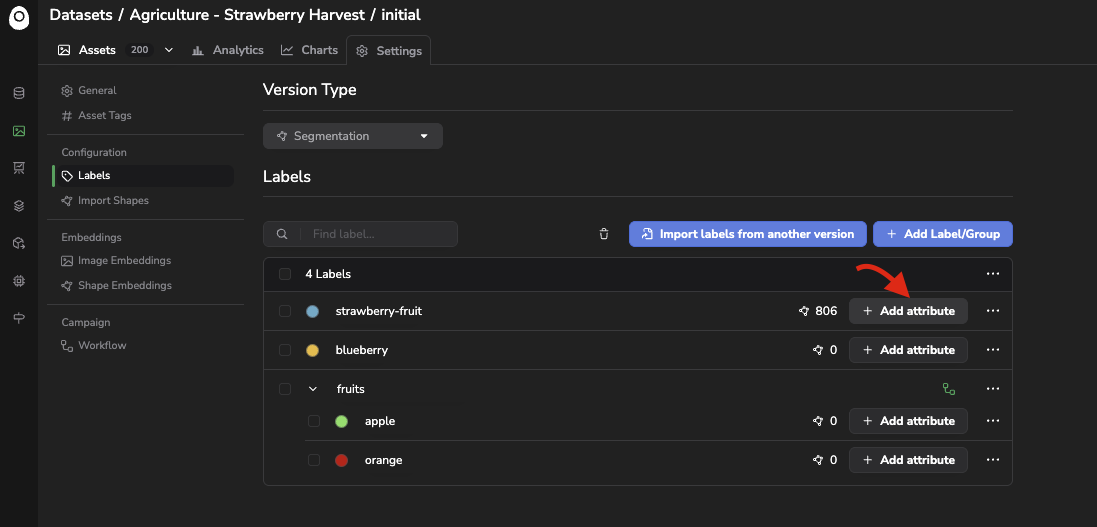The image size is (1097, 527).
Task: Click the shape count icon on orange row
Action: [x=817, y=460]
